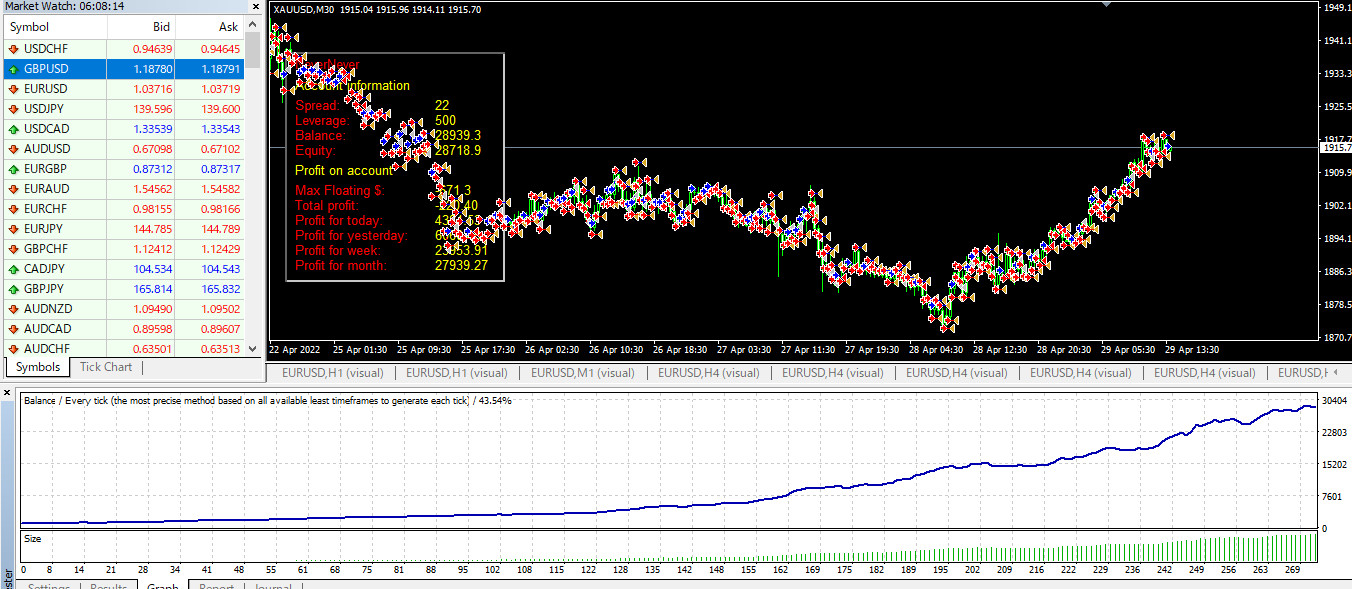Click the down arrow icon beside USDCHF
Image resolution: width=1352 pixels, height=589 pixels.
click(14, 49)
